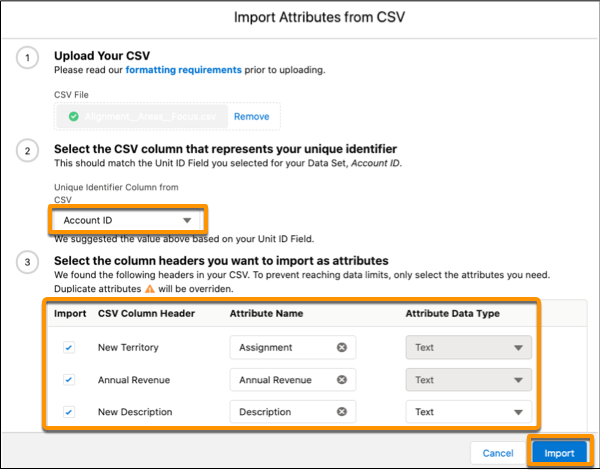Open the formatting requirements link

pyautogui.click(x=183, y=70)
